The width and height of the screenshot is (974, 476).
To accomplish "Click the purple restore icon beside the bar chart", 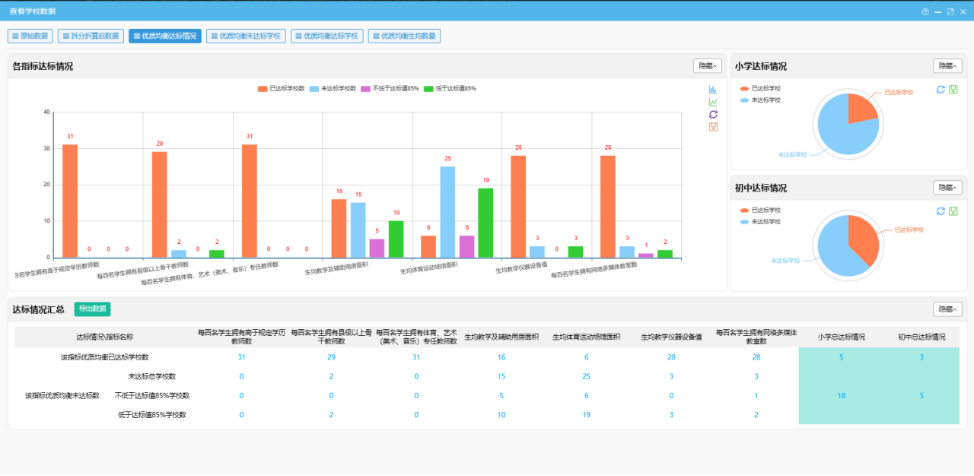I will (713, 114).
